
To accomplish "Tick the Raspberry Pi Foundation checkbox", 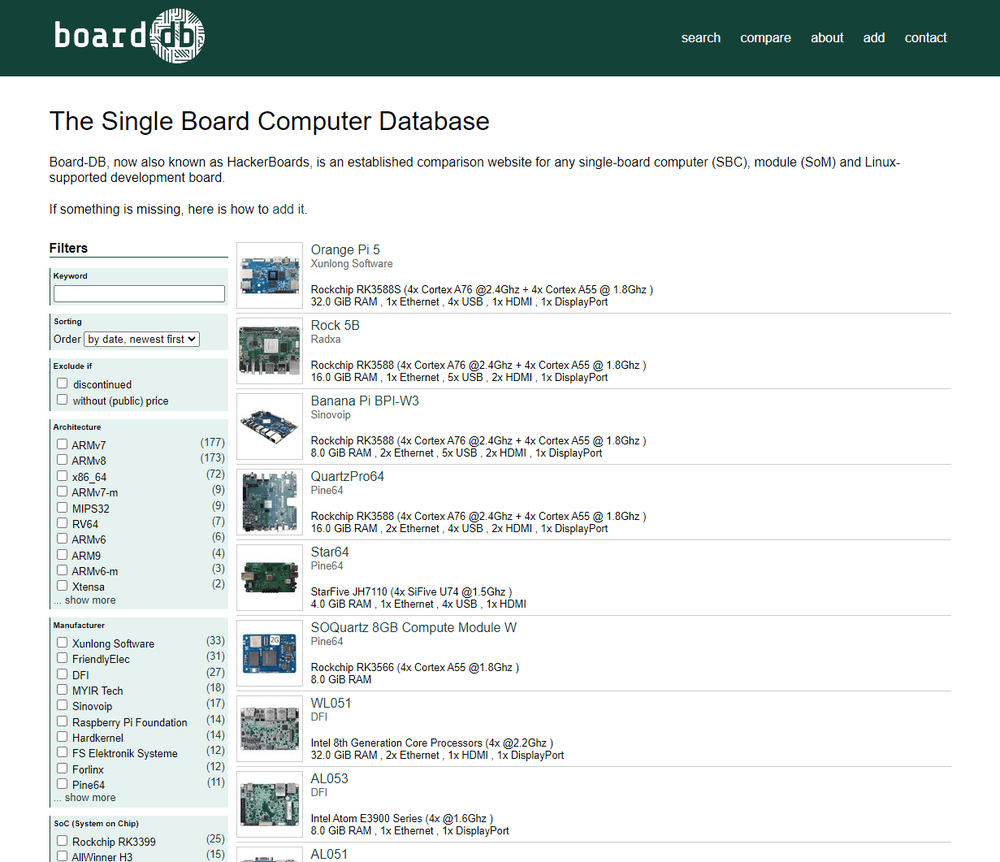I will coord(62,722).
